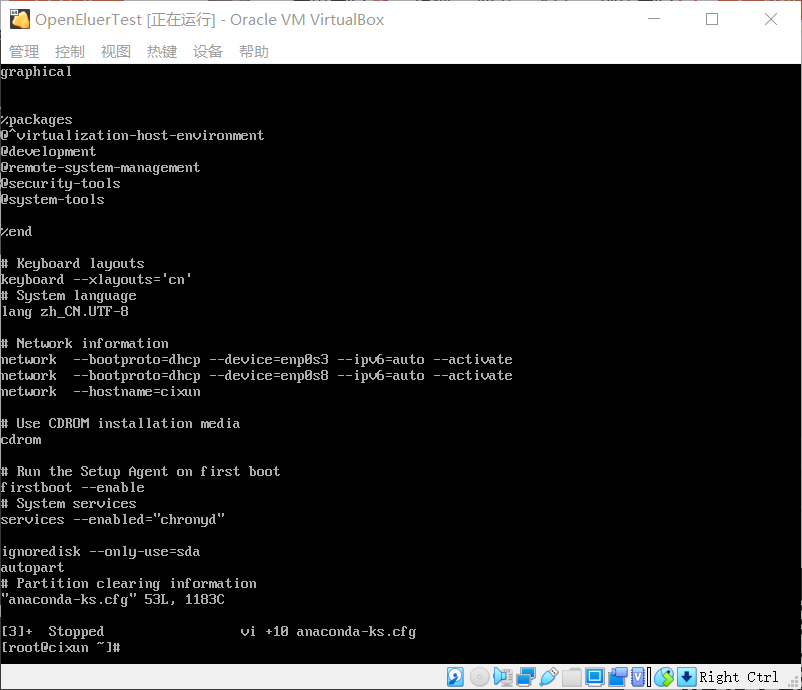Open the 视图 menu
Image resolution: width=802 pixels, height=690 pixels.
click(116, 52)
